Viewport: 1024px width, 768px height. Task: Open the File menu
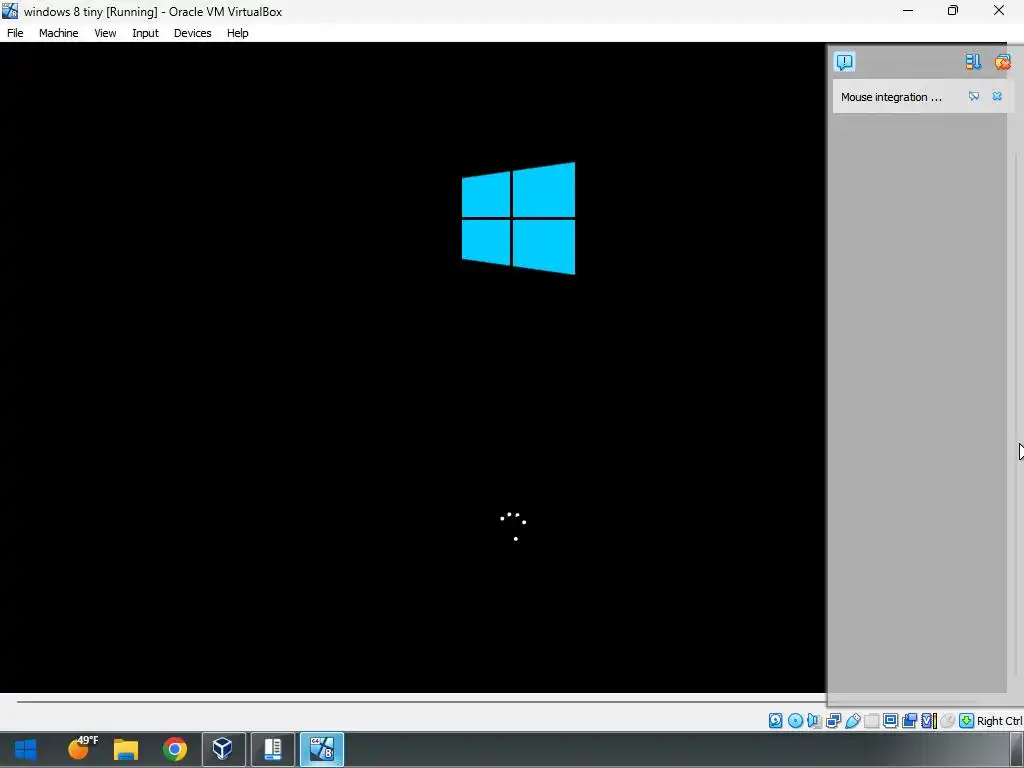(15, 33)
